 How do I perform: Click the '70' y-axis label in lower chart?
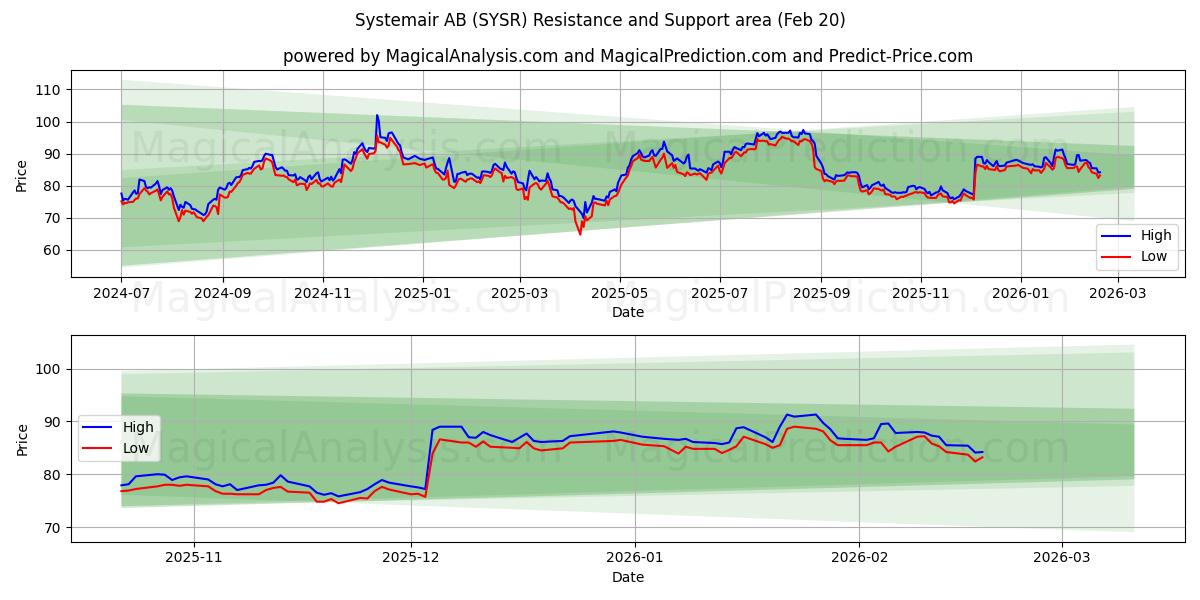[52, 527]
